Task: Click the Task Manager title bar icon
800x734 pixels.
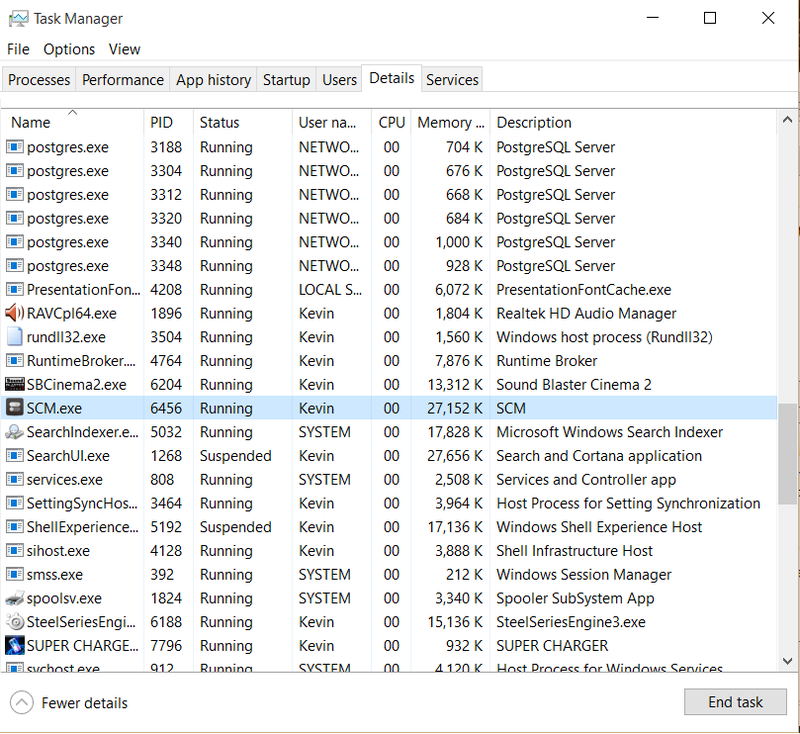Action: pos(18,19)
